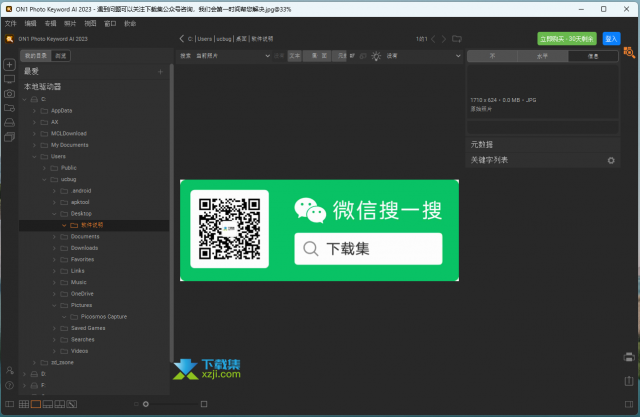
Task: Click the thumbnail zoom slider handle
Action: click(146, 404)
